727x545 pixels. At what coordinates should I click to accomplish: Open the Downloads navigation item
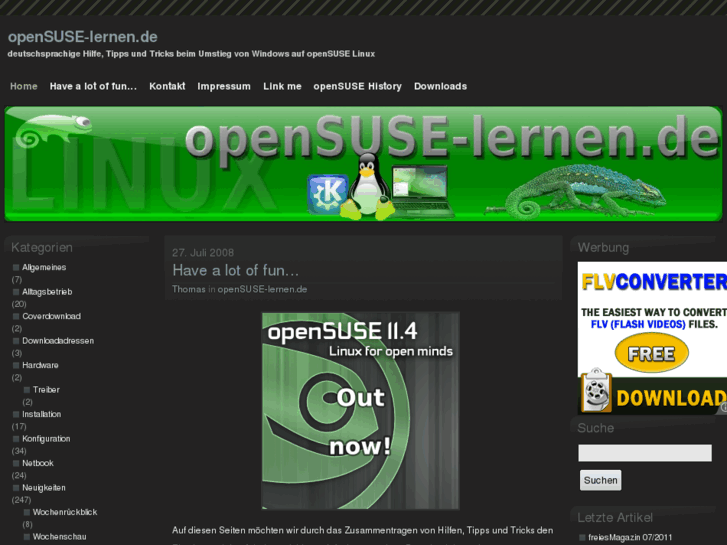[x=440, y=86]
